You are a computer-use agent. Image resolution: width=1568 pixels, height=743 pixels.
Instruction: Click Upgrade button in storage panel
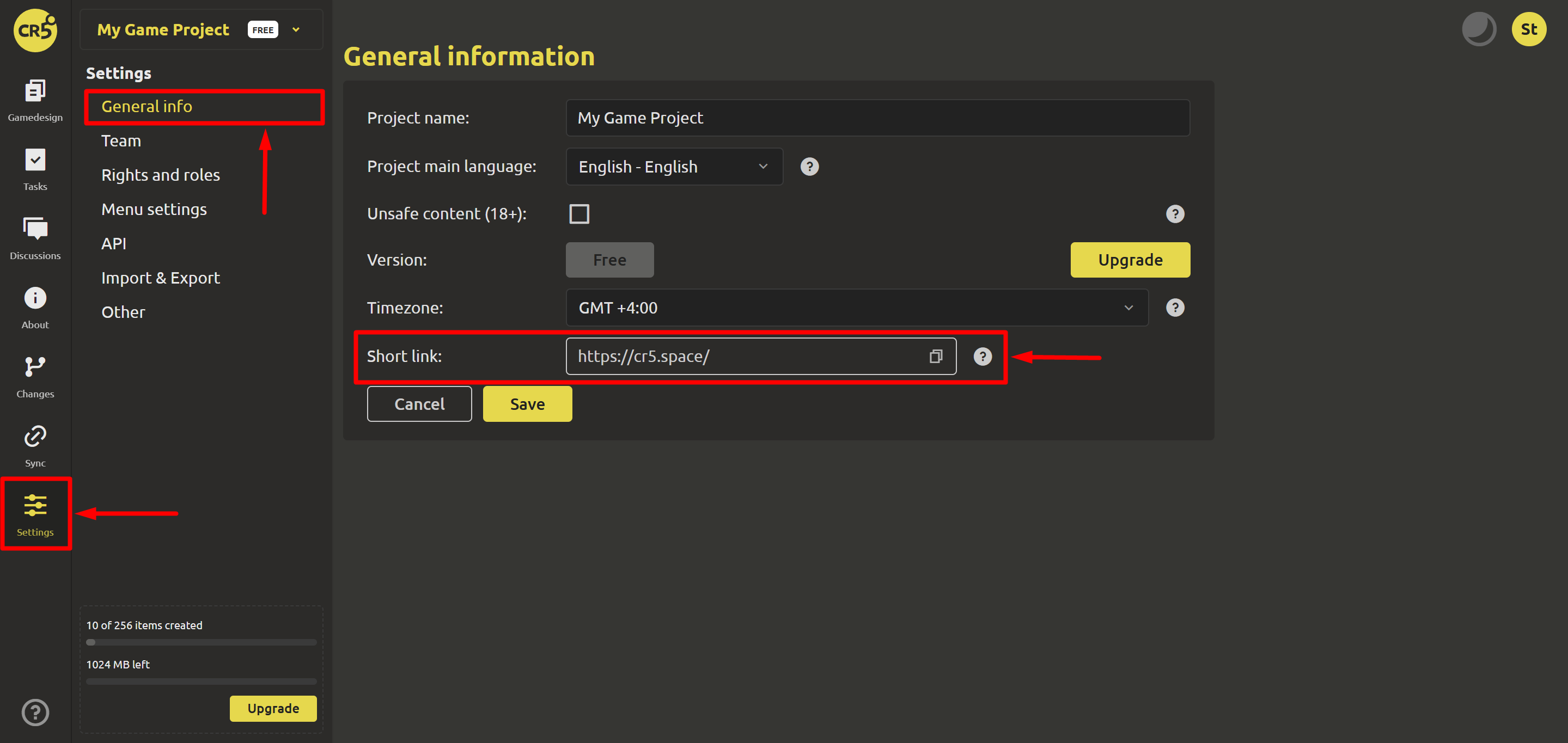coord(273,708)
